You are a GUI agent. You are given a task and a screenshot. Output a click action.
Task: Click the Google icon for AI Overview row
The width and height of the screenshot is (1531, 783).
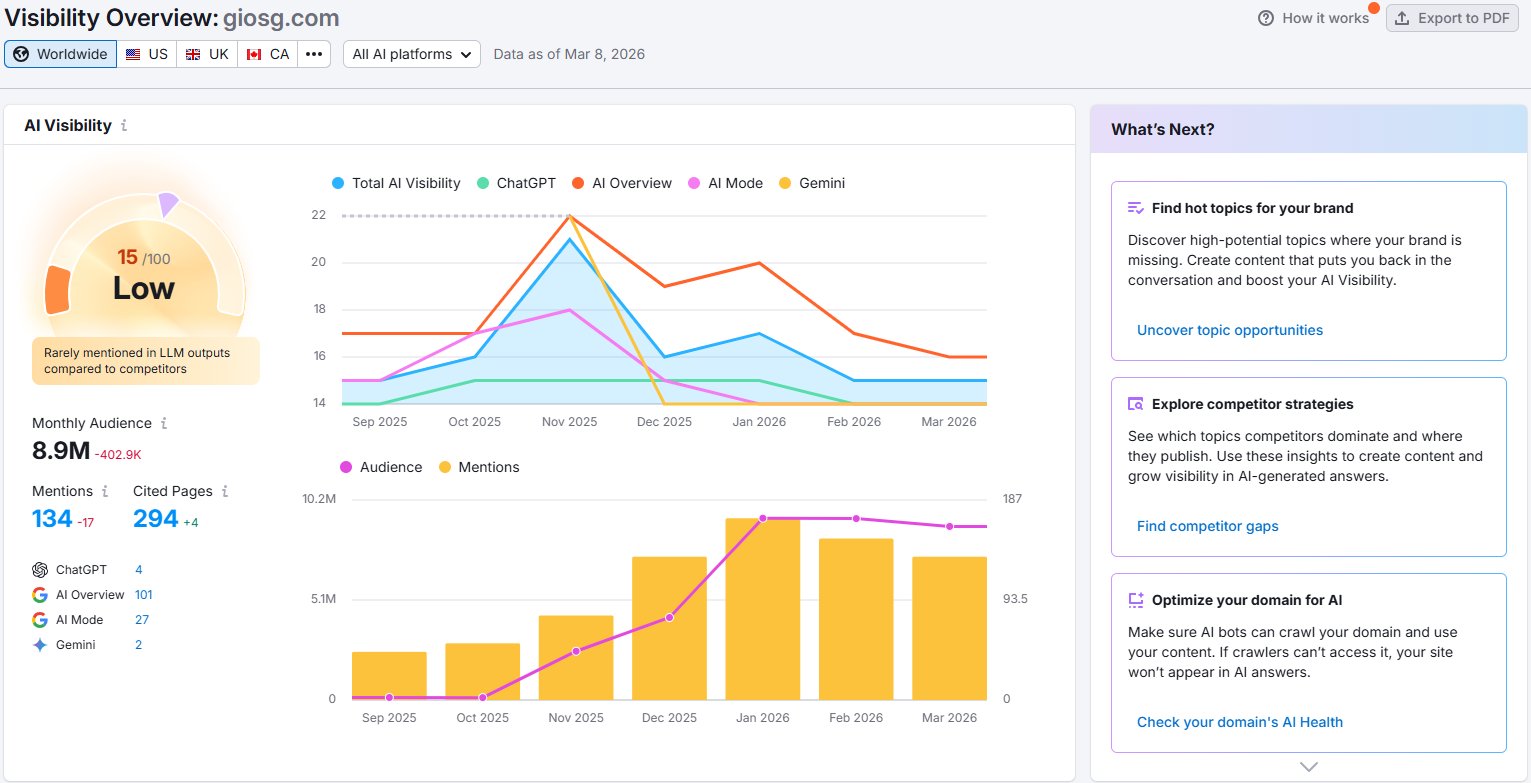[40, 595]
